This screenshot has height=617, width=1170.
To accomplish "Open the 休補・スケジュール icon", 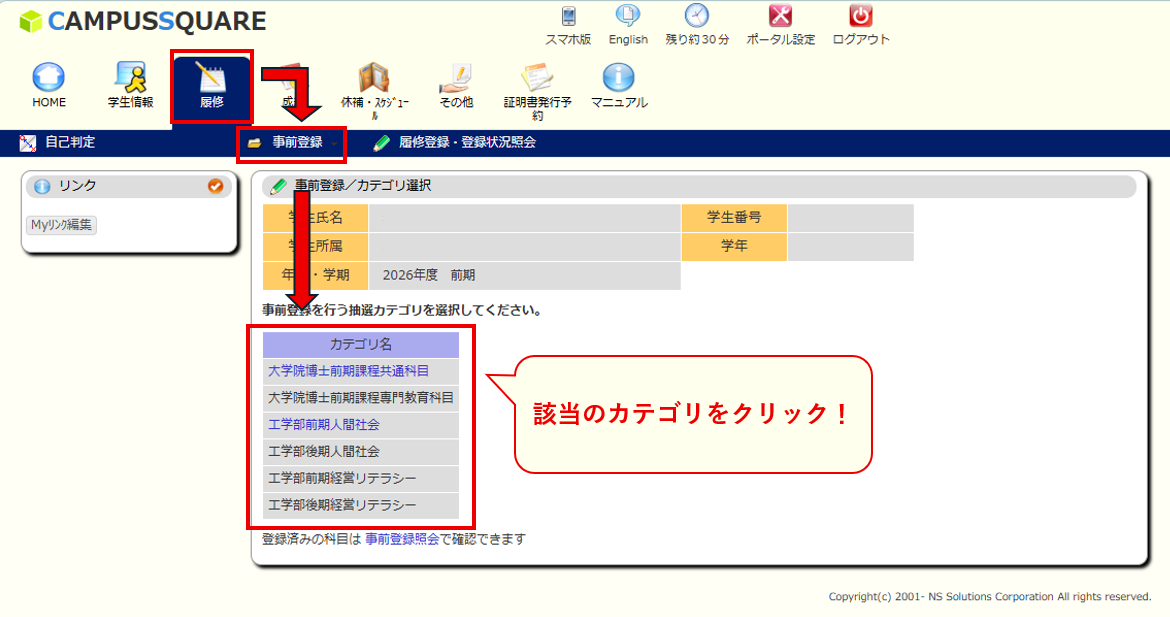I will pyautogui.click(x=375, y=77).
